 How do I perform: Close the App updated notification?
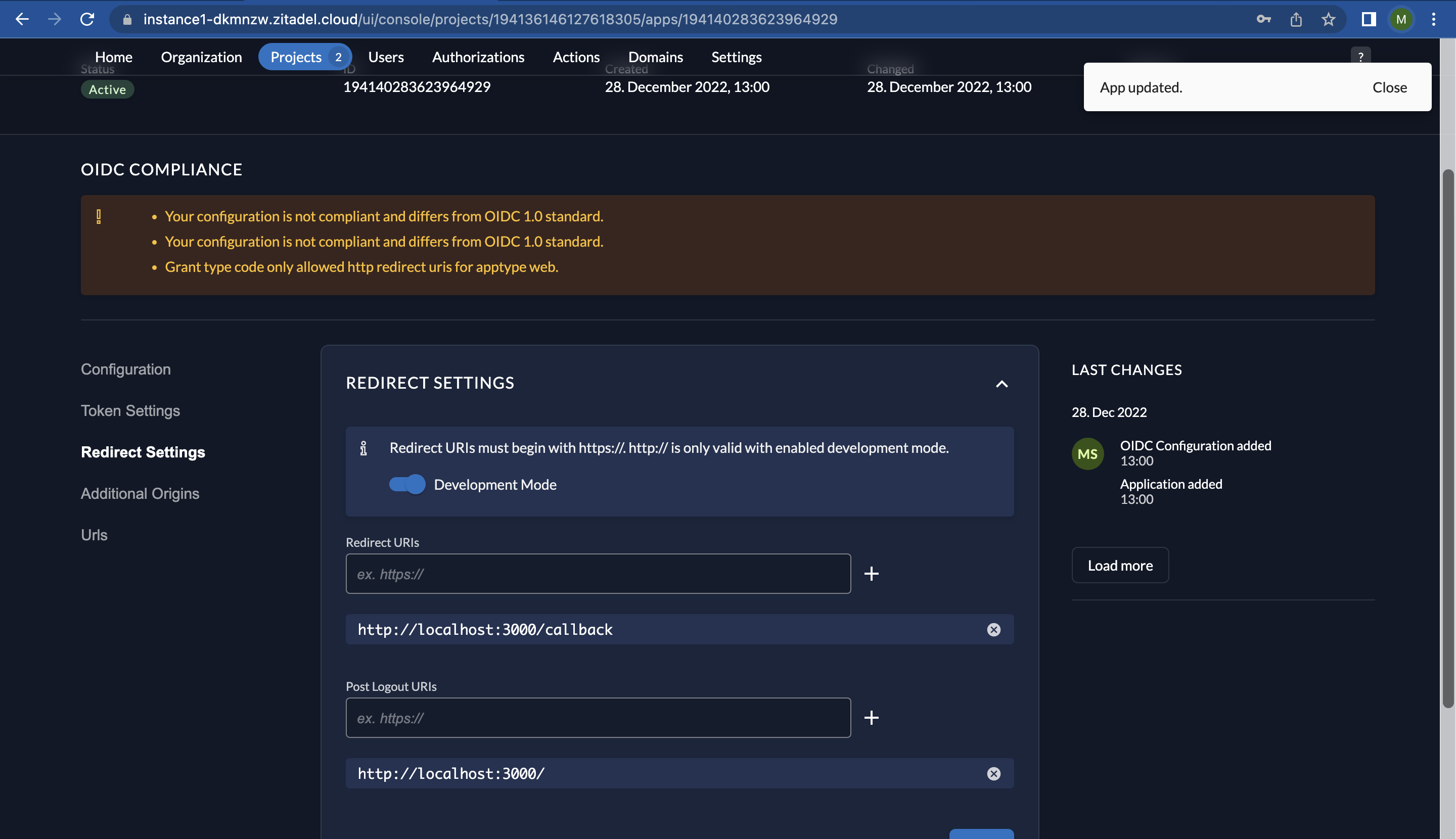click(1389, 87)
